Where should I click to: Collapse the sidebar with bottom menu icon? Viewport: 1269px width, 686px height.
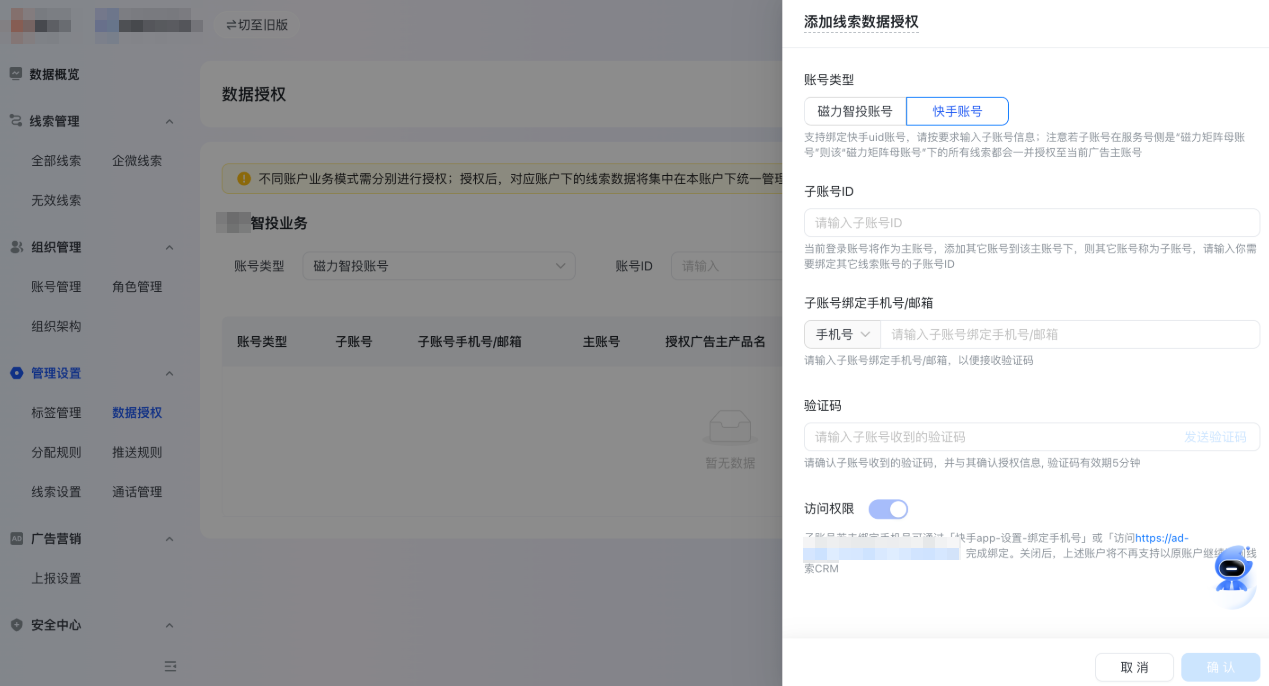click(x=170, y=666)
